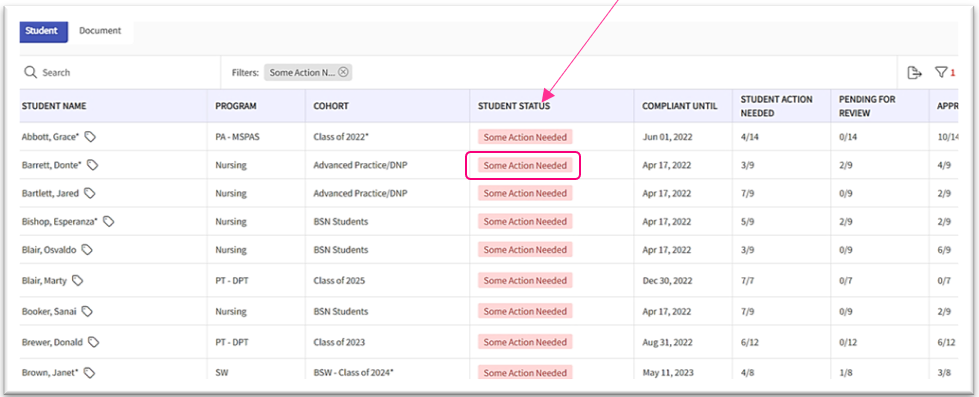
Task: Click the Jun 01, 2022 compliant date
Action: pyautogui.click(x=667, y=137)
